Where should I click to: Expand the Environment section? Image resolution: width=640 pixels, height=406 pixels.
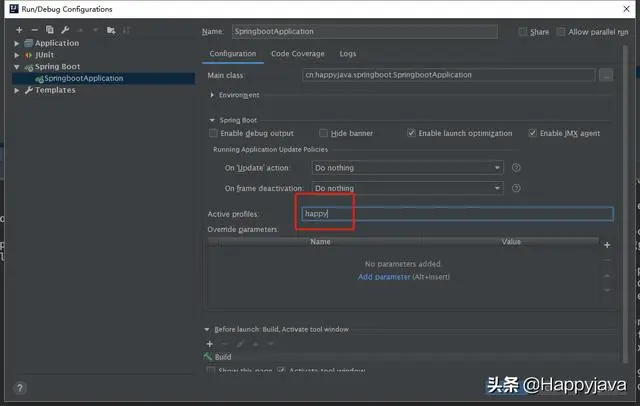212,95
